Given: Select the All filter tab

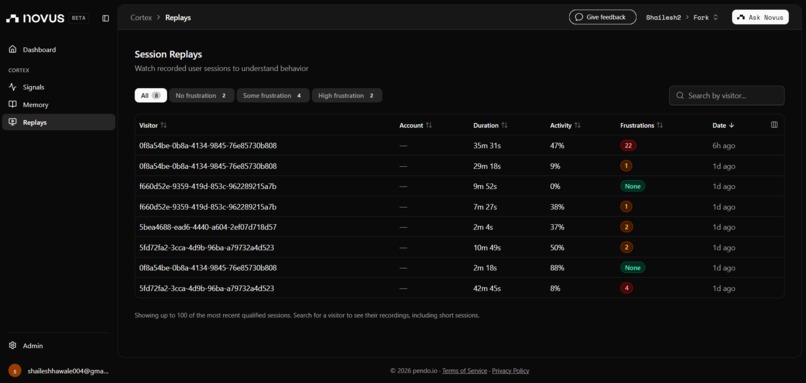Looking at the screenshot, I should [151, 96].
